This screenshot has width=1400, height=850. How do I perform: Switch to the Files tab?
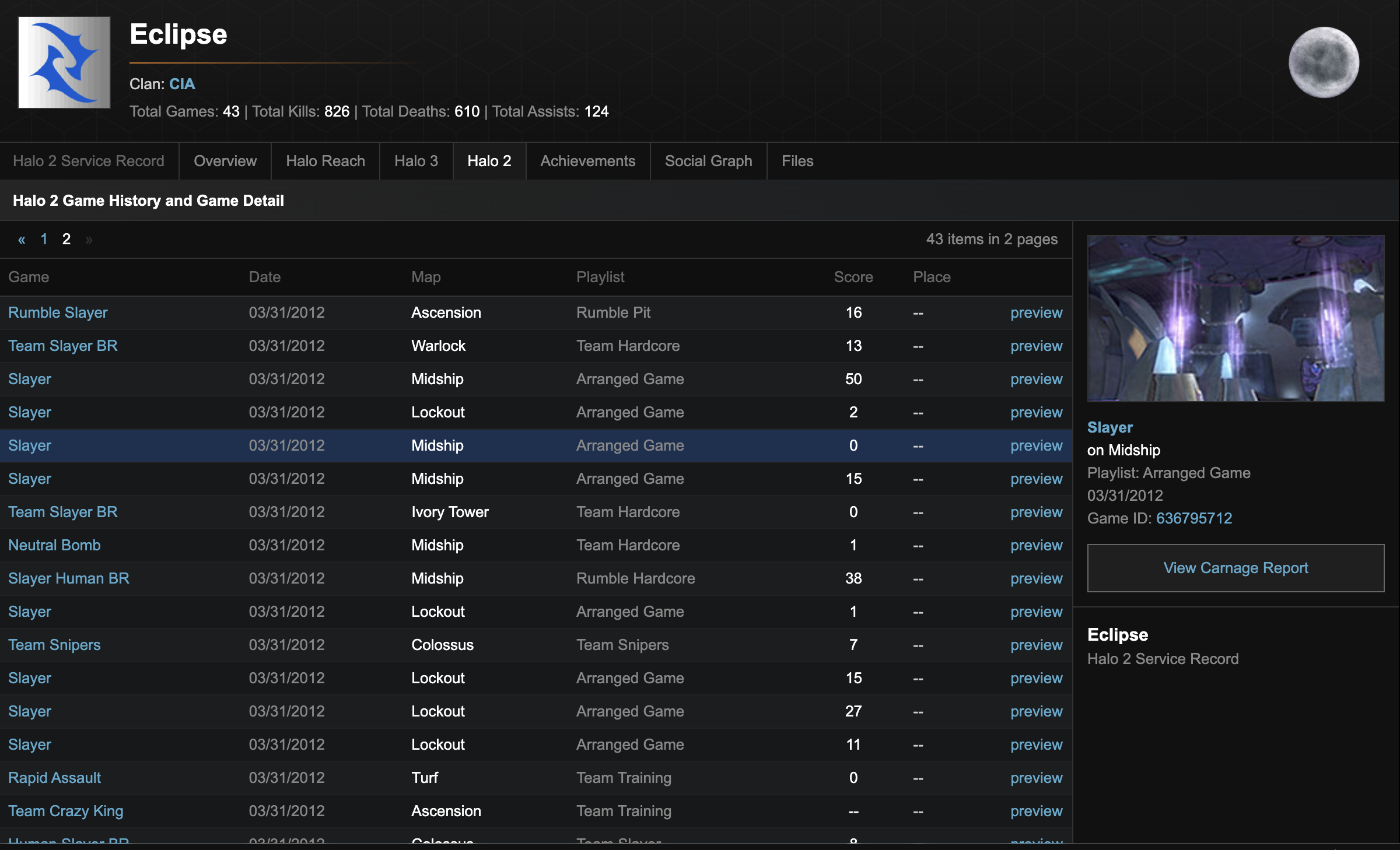coord(797,161)
